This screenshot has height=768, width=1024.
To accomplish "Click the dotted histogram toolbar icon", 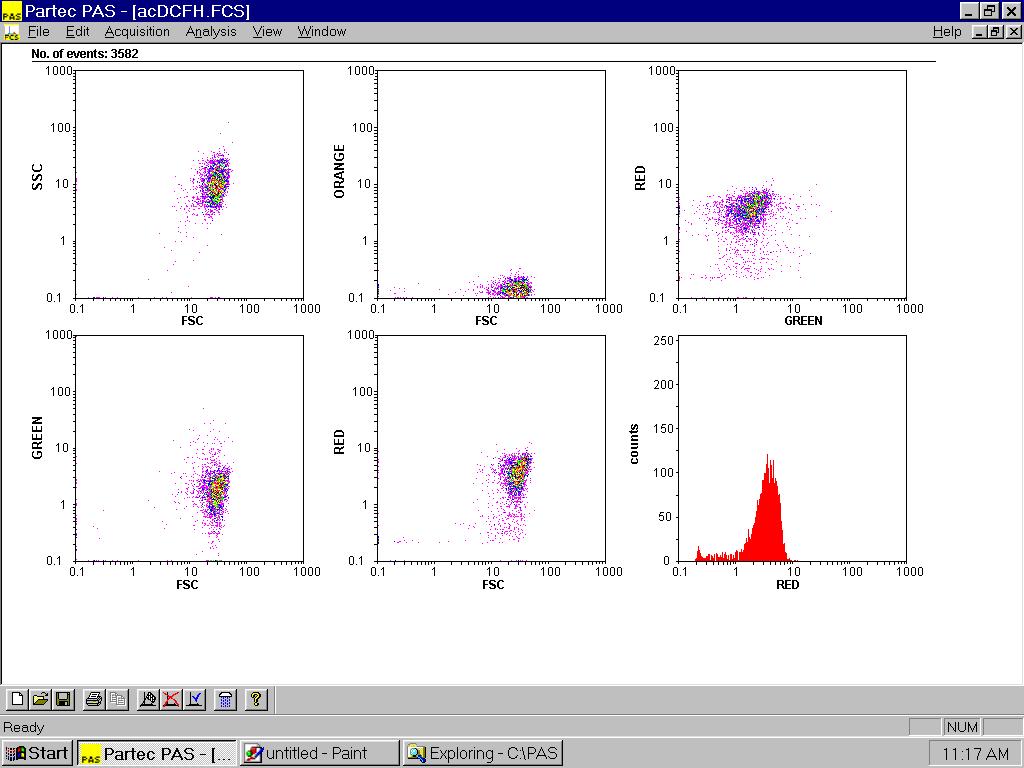I will (148, 700).
